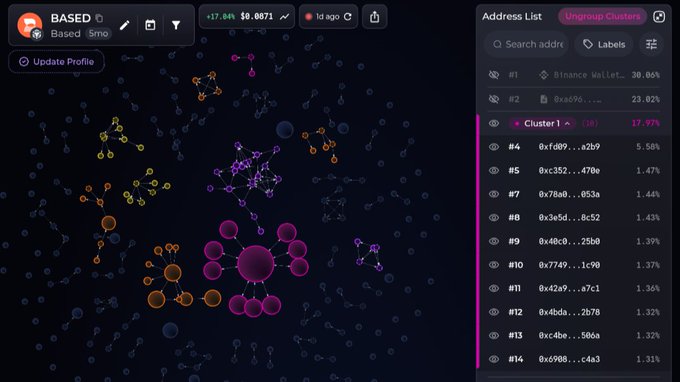Hide address #12 0x4bda...2b78
This screenshot has height=382, width=680.
tap(494, 312)
